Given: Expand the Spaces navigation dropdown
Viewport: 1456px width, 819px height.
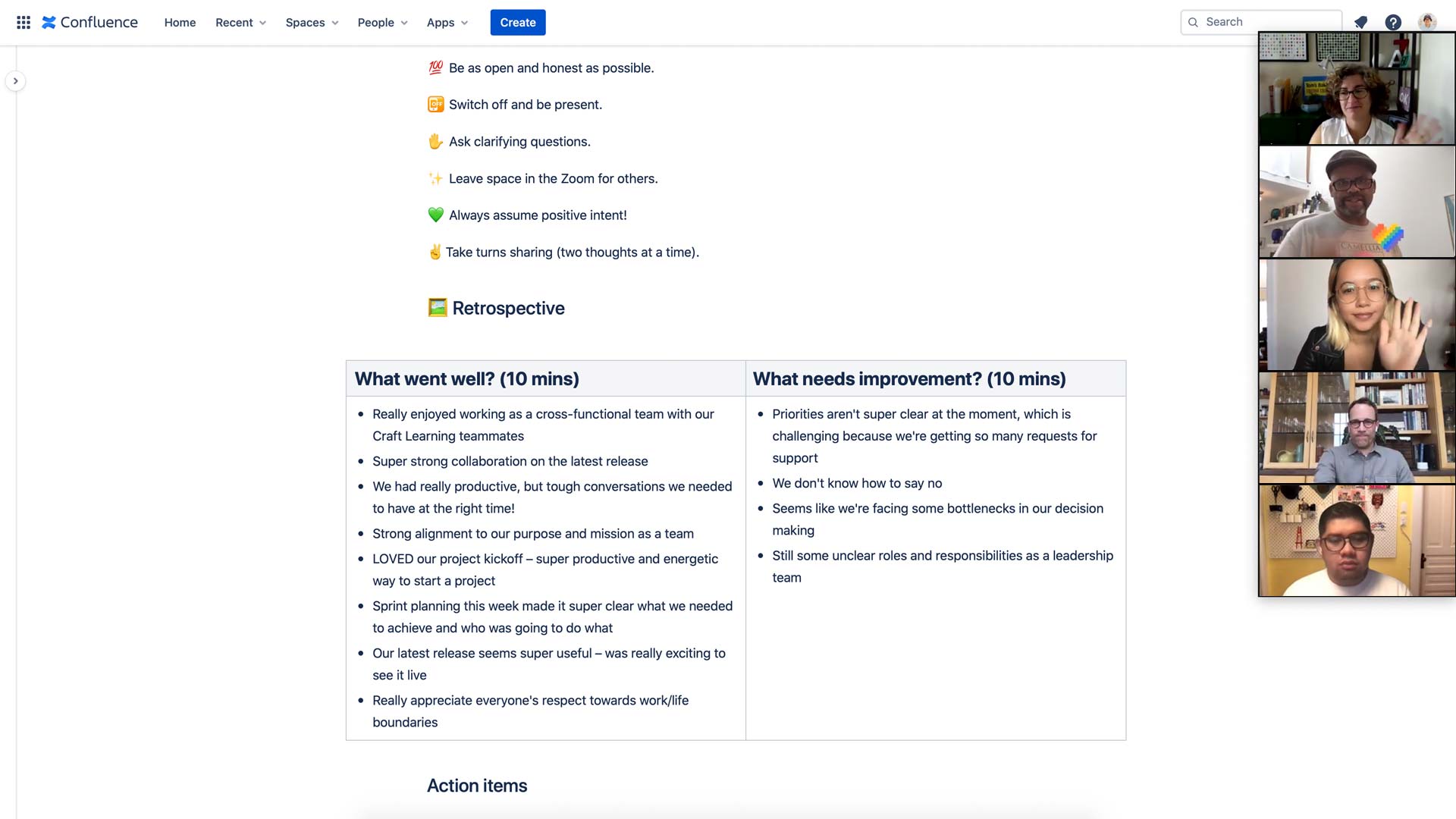Looking at the screenshot, I should click(311, 22).
